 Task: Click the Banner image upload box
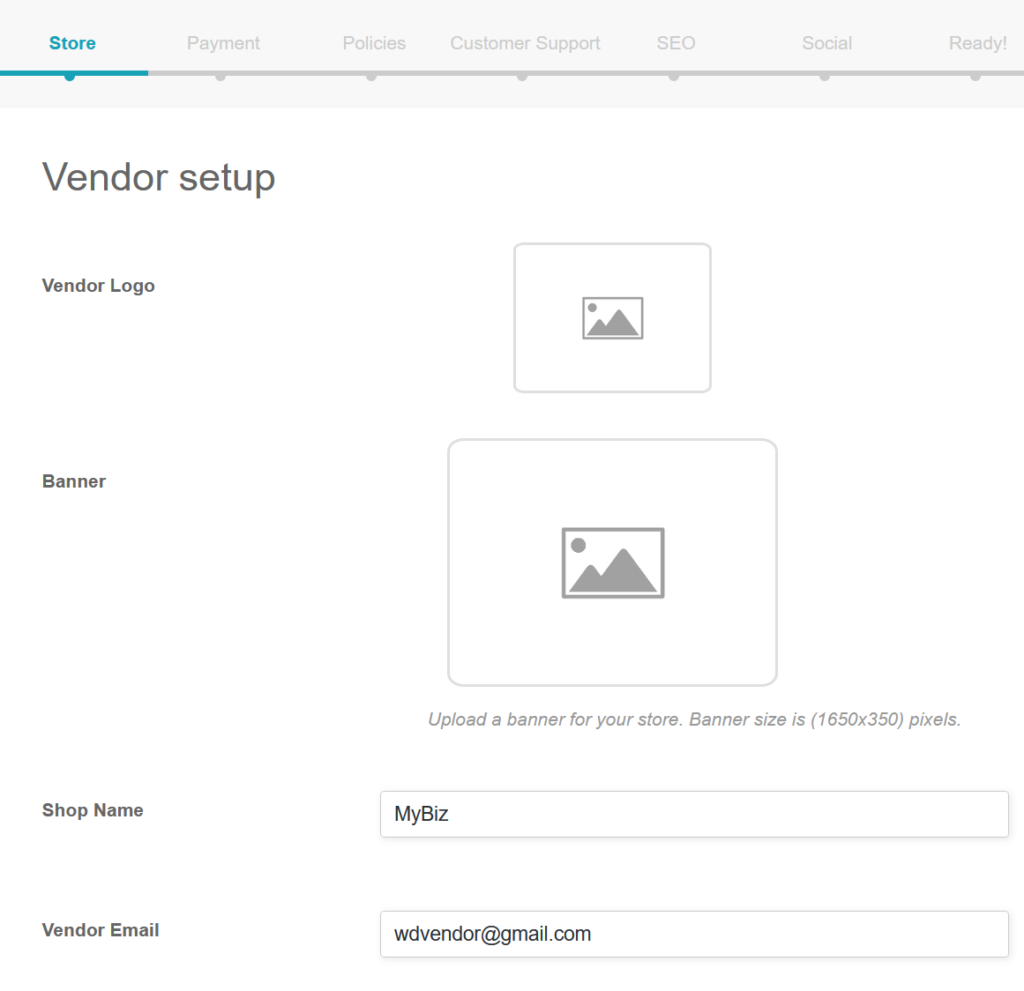tap(612, 562)
